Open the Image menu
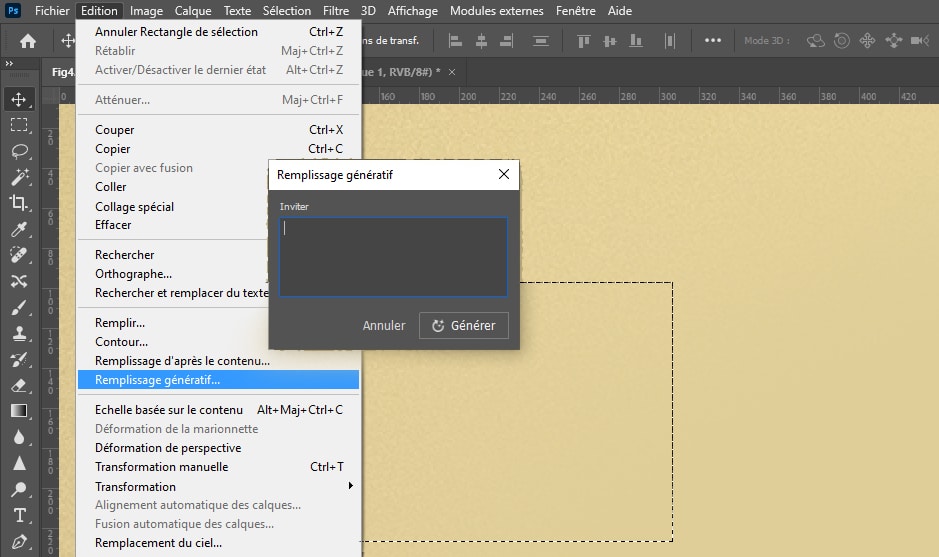The width and height of the screenshot is (939, 557). 146,10
